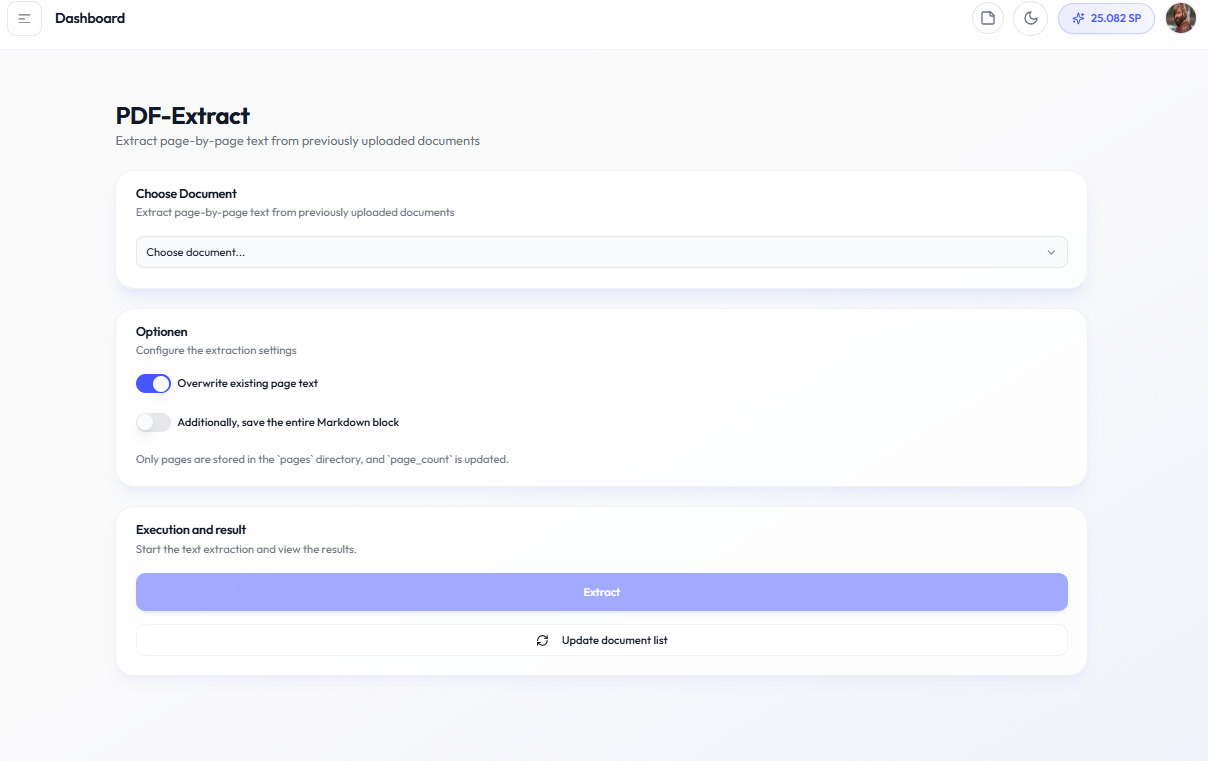Enable the save entire Markdown block switch
The height and width of the screenshot is (761, 1208).
pyautogui.click(x=153, y=423)
